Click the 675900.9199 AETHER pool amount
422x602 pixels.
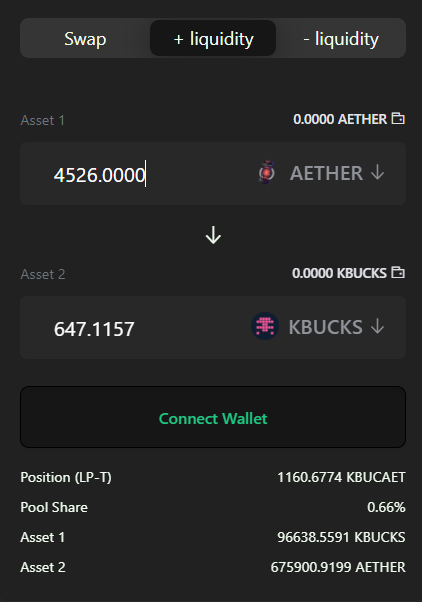click(338, 567)
